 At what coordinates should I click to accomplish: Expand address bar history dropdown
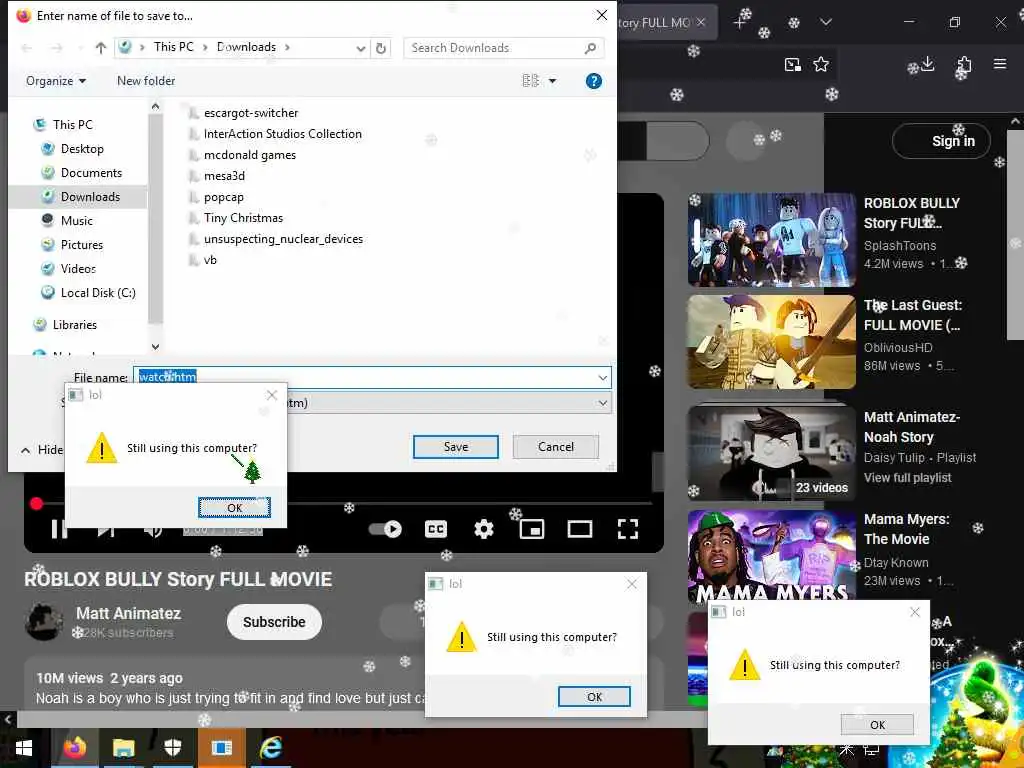coord(360,48)
